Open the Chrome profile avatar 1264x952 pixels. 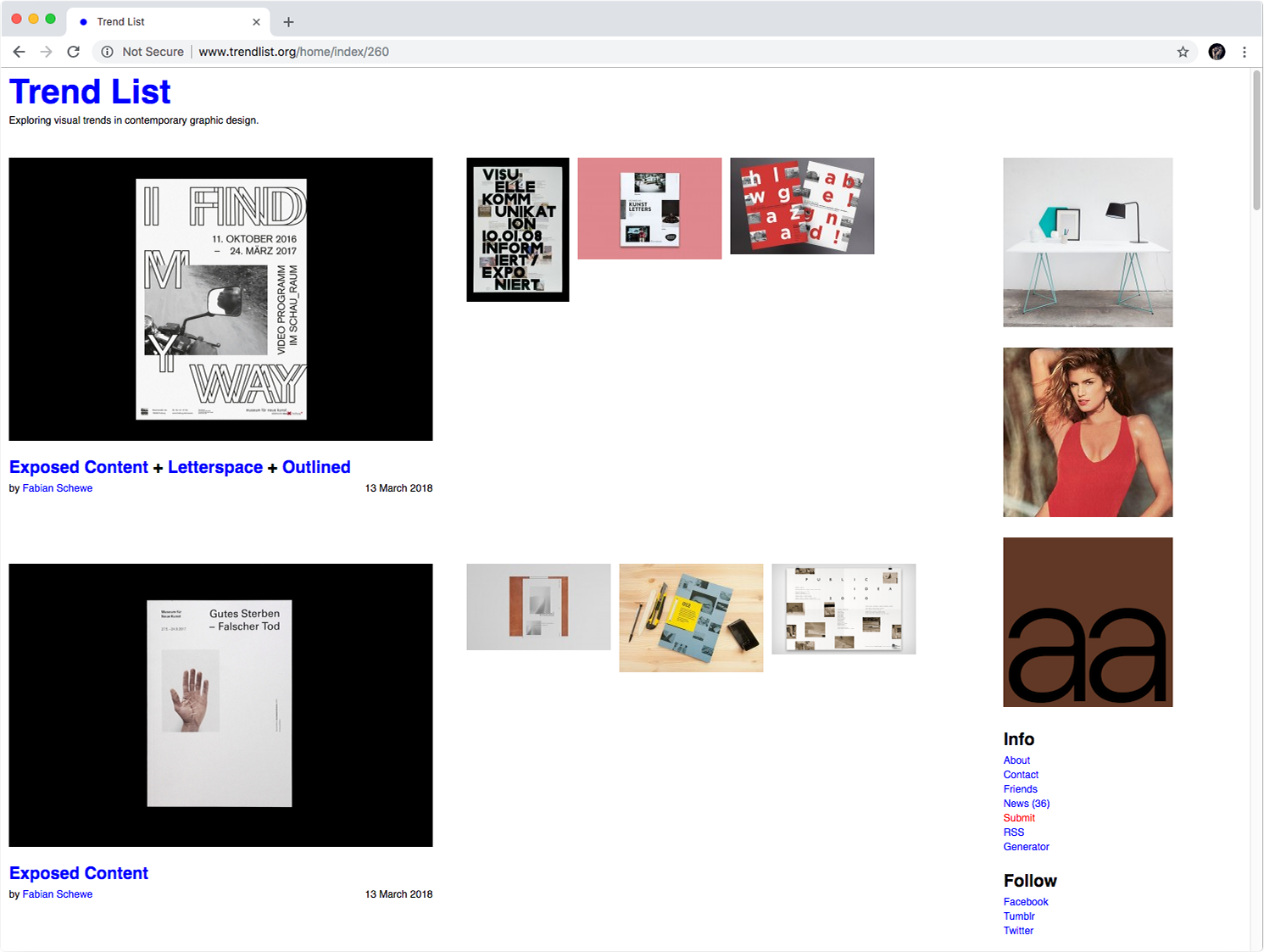(x=1217, y=52)
